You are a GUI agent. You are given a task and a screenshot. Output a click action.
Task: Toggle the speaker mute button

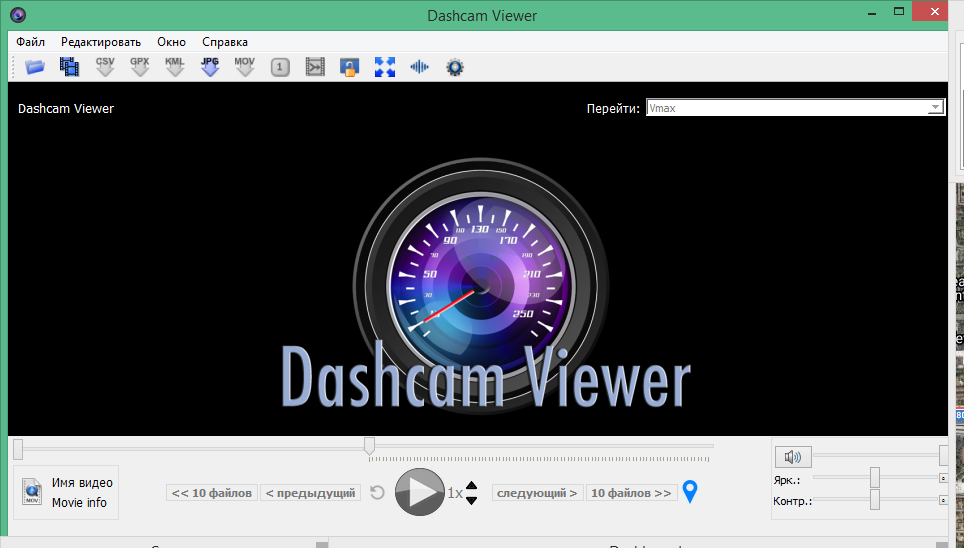[793, 457]
